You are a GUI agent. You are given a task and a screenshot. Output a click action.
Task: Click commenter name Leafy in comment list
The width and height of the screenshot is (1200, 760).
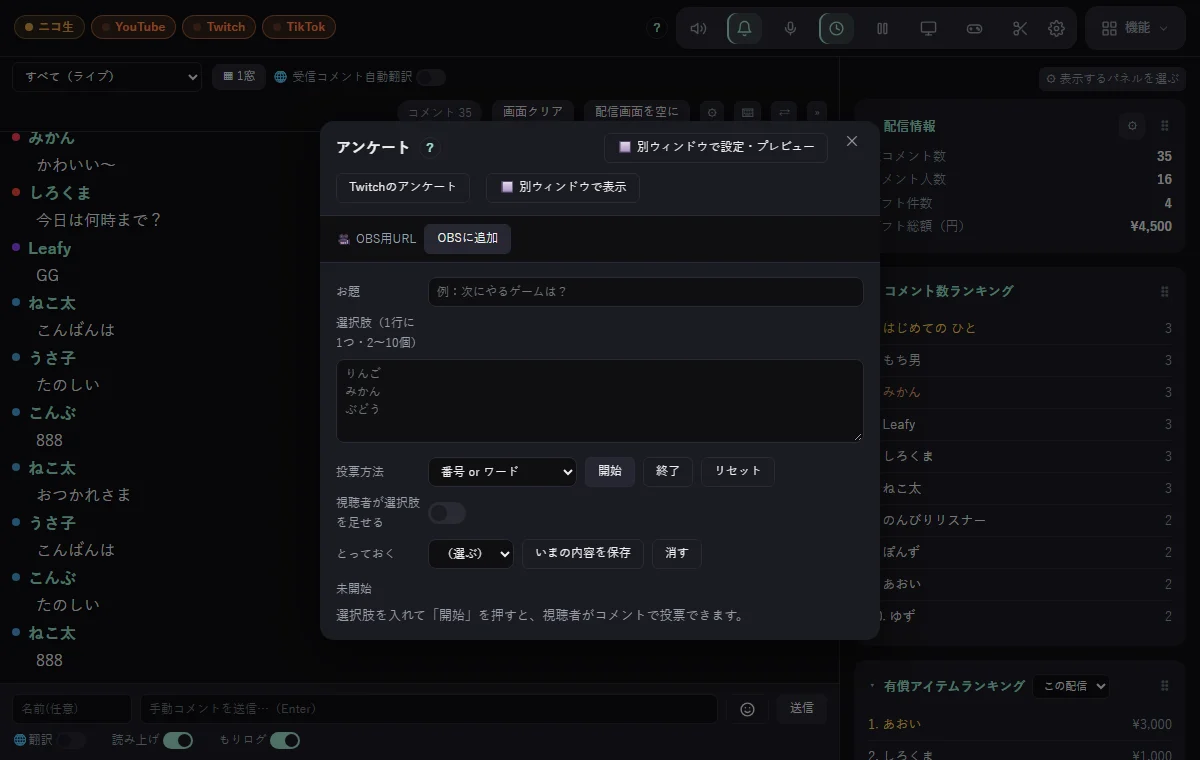[50, 248]
